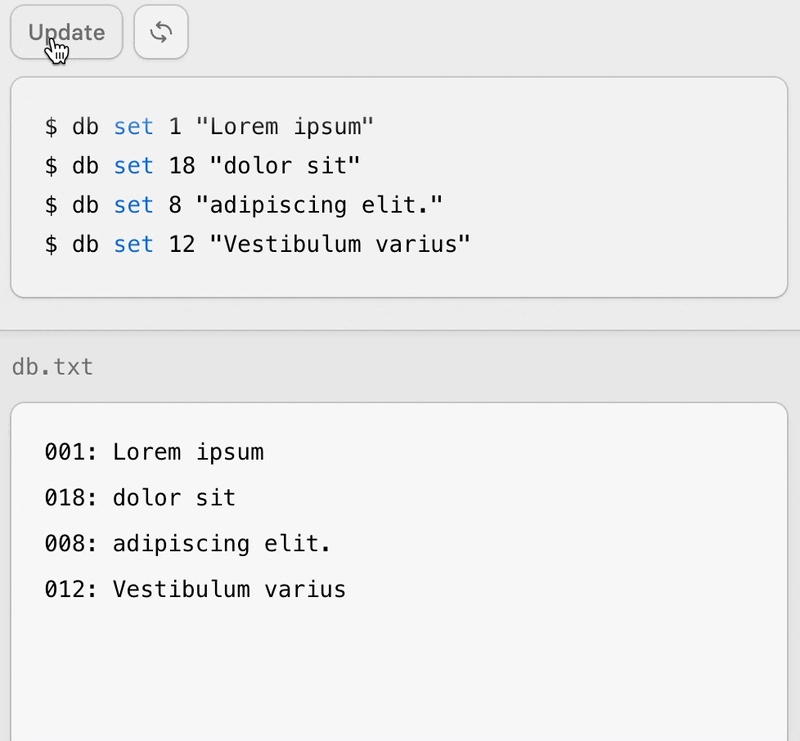Click the dollar prompt of the first command
800x741 pixels.
coord(51,127)
